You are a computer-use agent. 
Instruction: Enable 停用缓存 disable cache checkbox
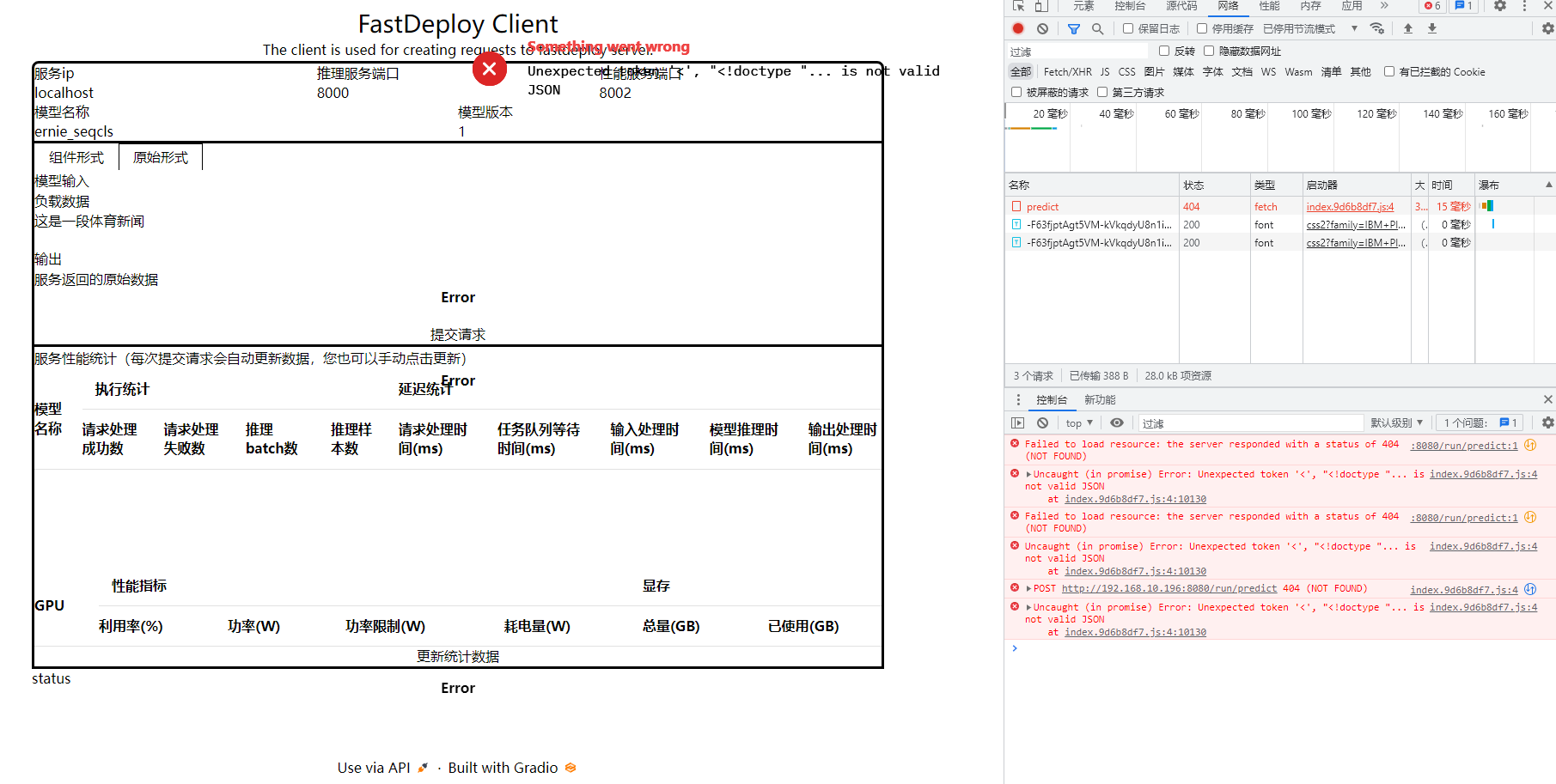[x=1202, y=28]
